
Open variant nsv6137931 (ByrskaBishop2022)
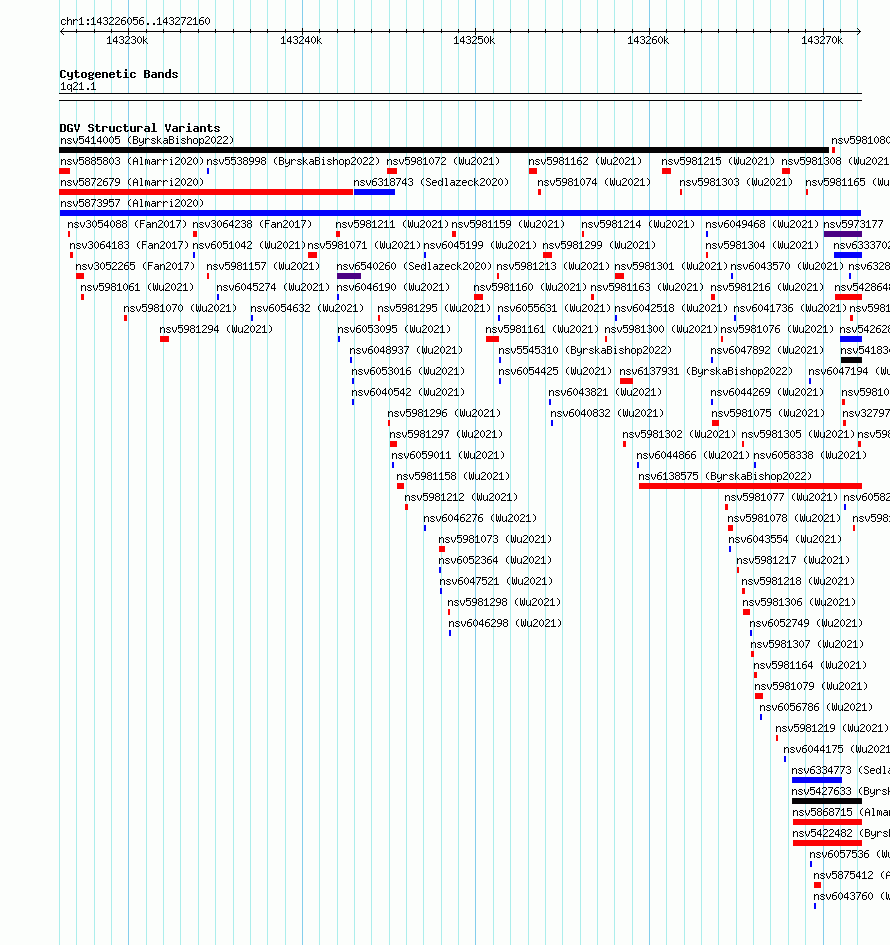point(706,371)
